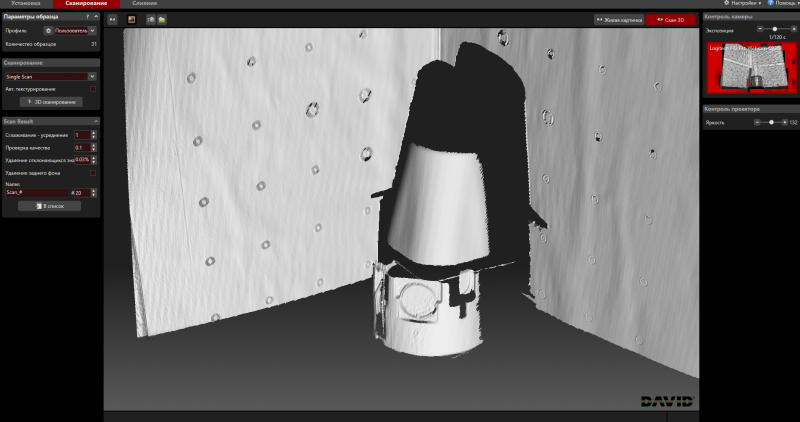Click the green folder icon in viewport toolbar
This screenshot has height=422, width=800.
161,19
